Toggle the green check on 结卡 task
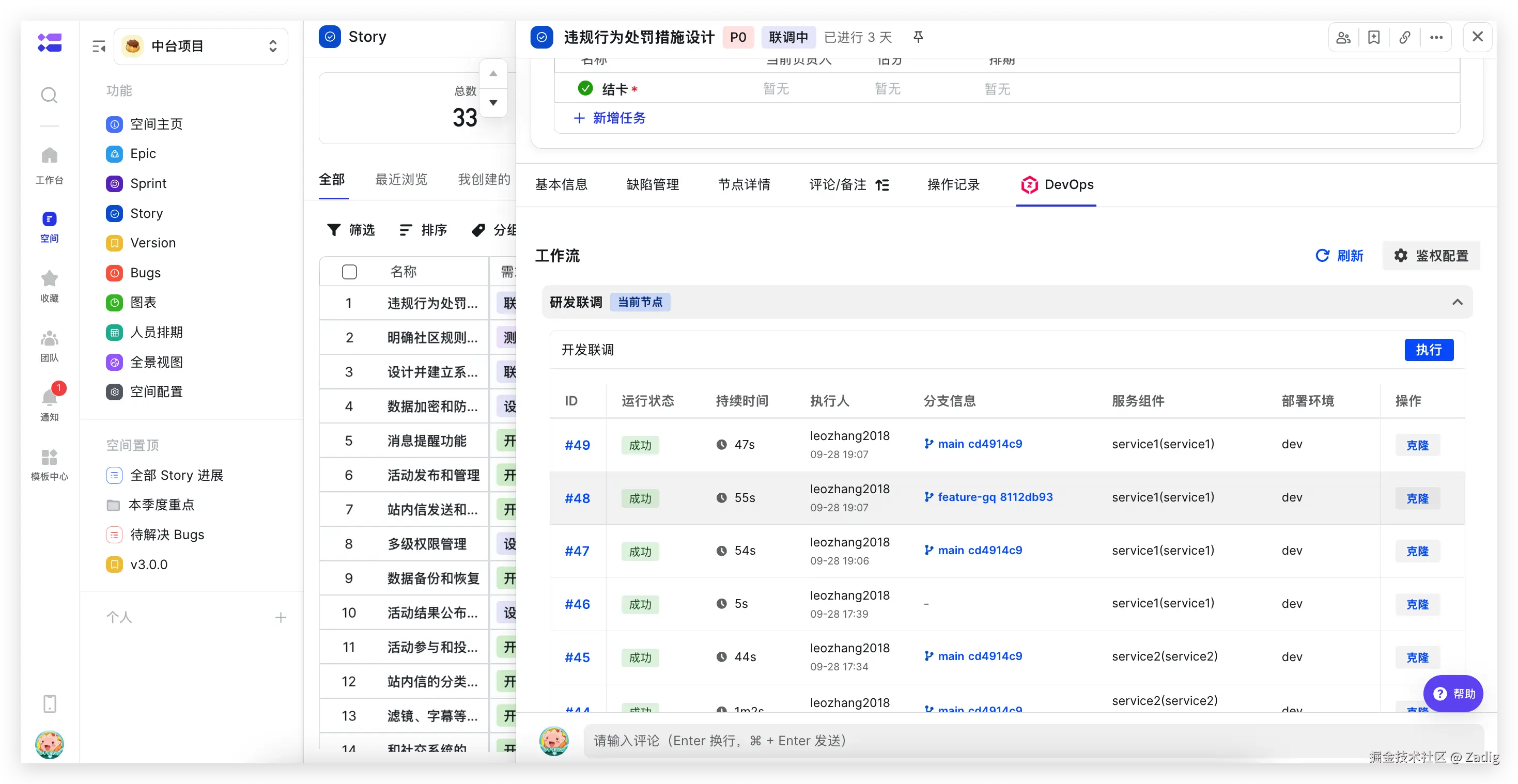Viewport: 1518px width, 784px height. point(585,88)
